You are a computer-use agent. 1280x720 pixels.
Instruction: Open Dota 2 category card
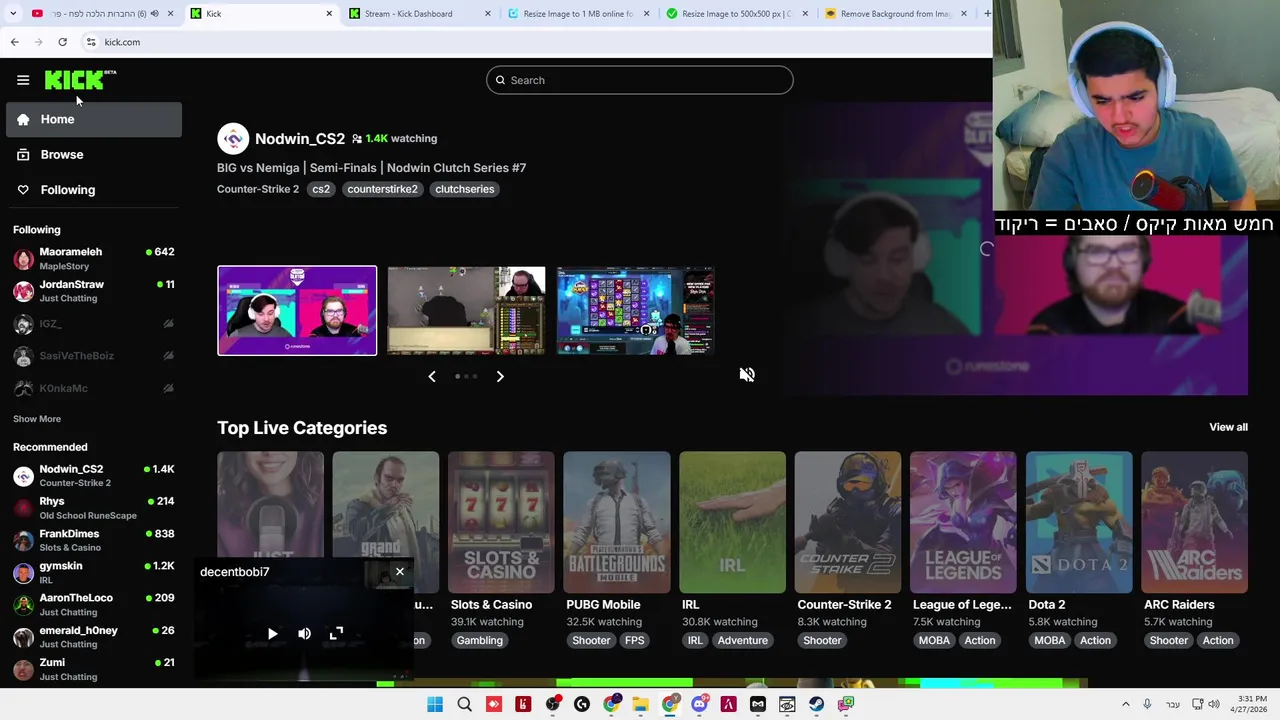coord(1079,522)
